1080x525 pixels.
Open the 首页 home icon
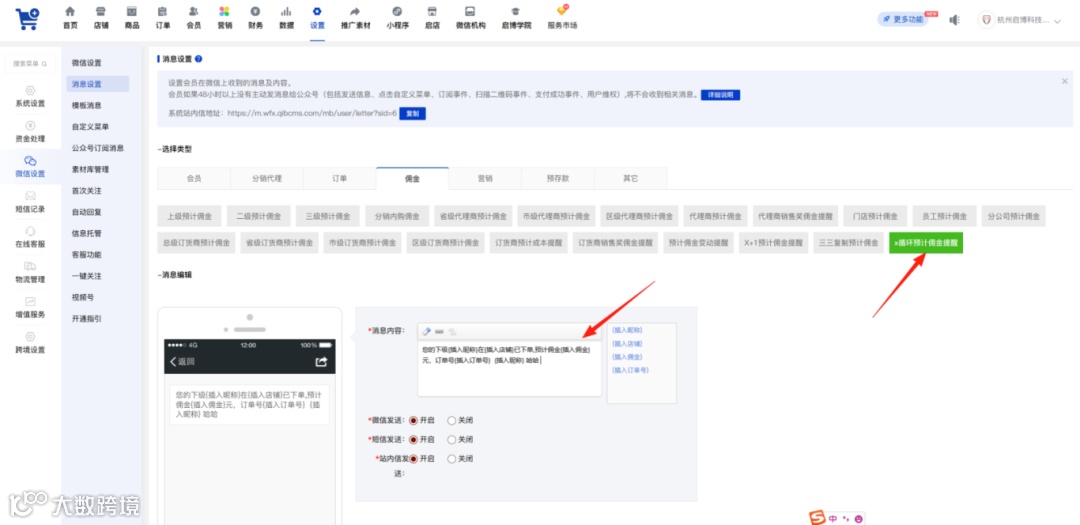coord(70,17)
